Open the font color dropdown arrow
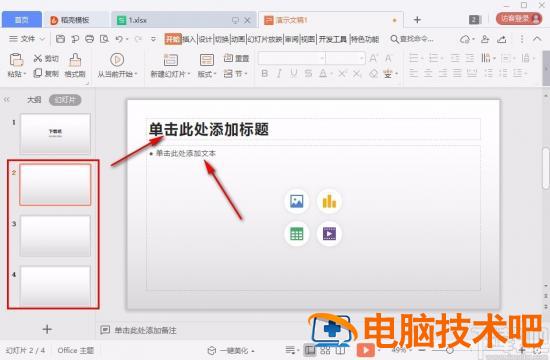 point(331,74)
